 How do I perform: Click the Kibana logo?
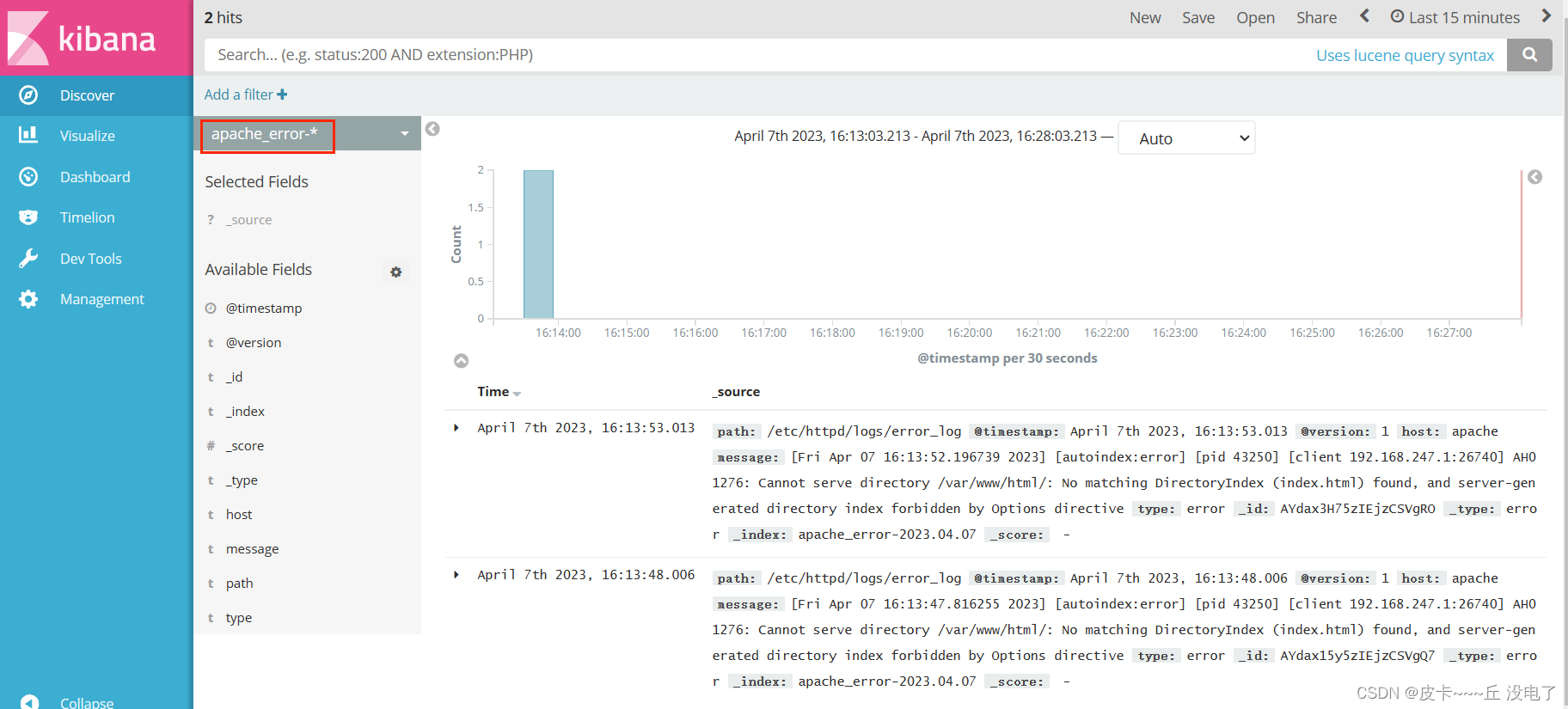pos(82,38)
